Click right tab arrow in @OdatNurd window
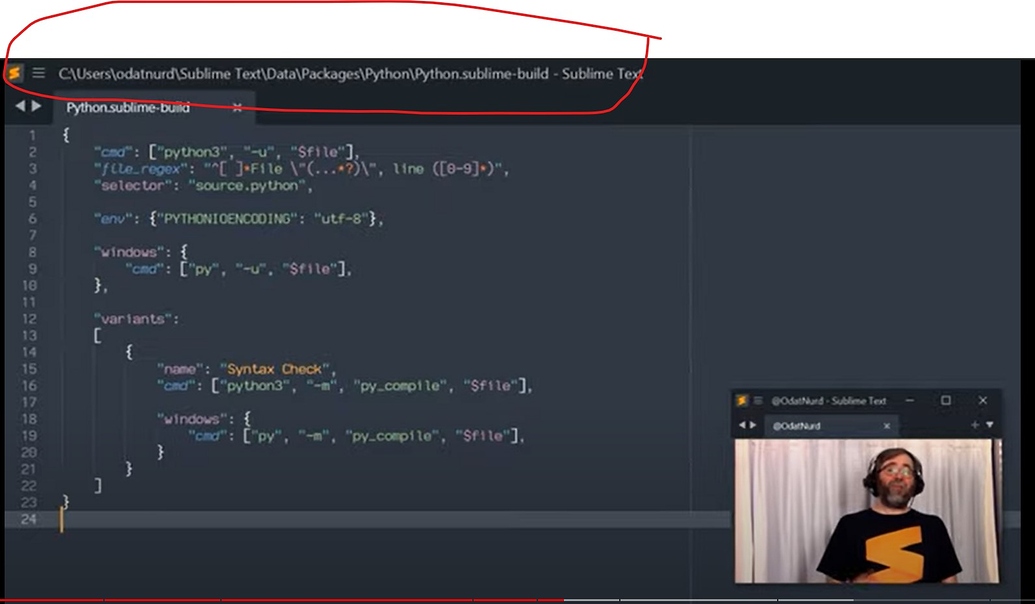1035x604 pixels. click(x=752, y=425)
